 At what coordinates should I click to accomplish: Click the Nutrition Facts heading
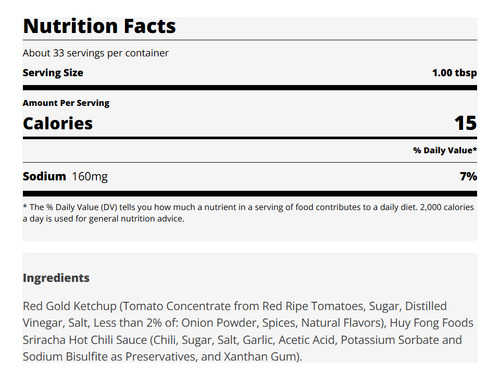[x=99, y=26]
